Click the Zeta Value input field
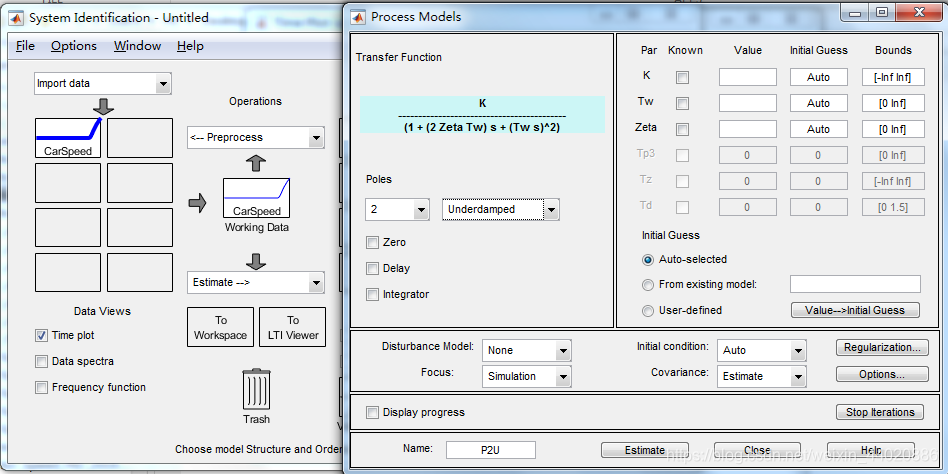Viewport: 948px width, 474px height. [x=747, y=129]
